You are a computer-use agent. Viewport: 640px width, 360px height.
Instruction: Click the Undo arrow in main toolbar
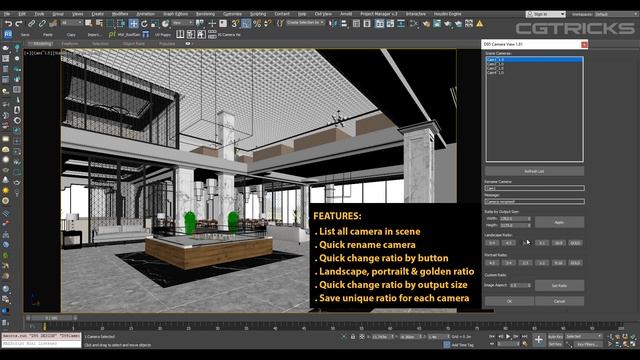8,24
